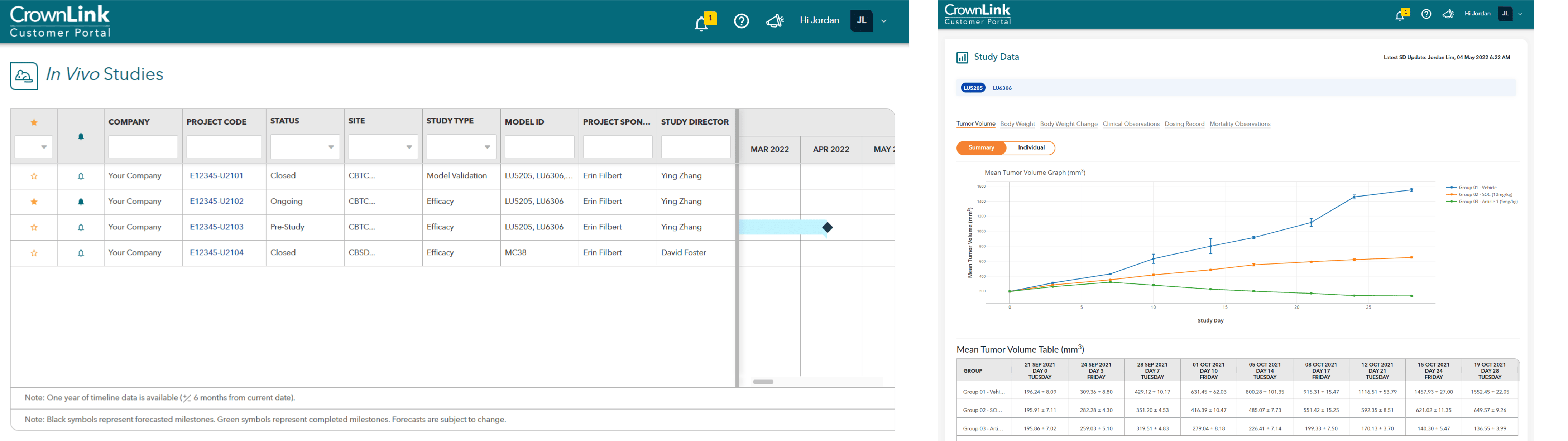1568x441 pixels.
Task: Enable notifications for study E12345-U2101
Action: click(x=80, y=176)
